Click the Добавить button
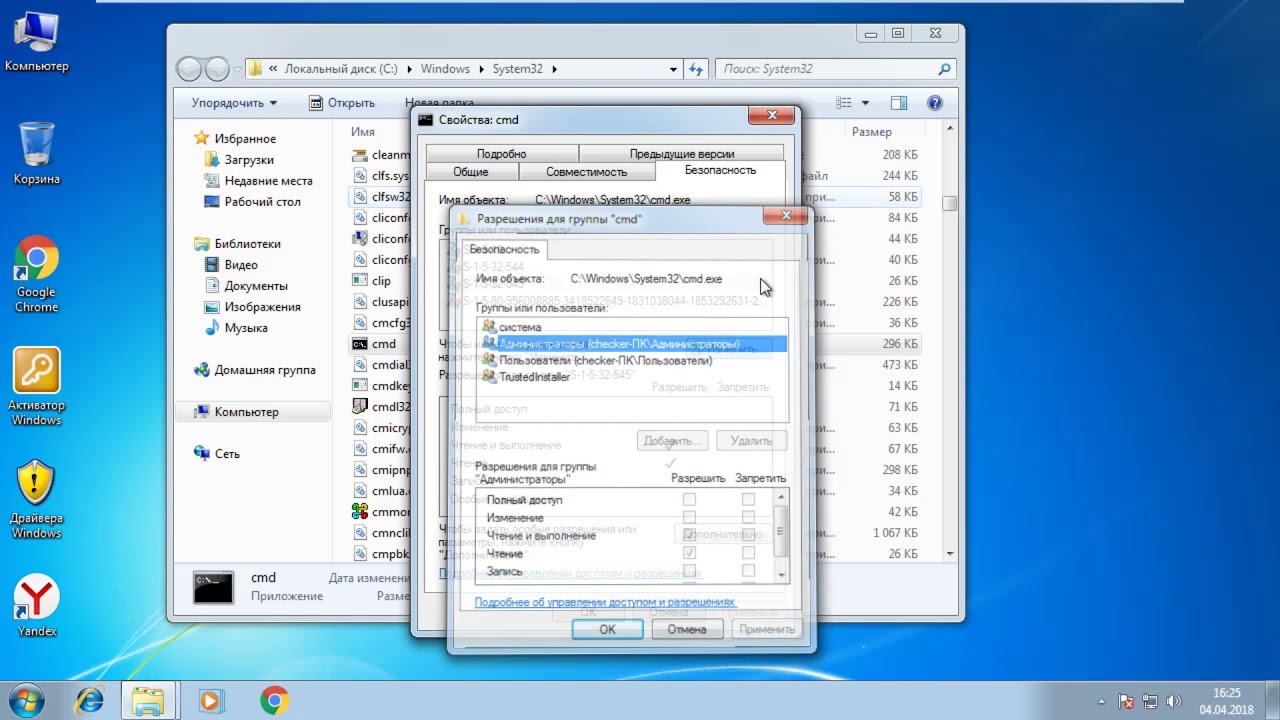Image resolution: width=1280 pixels, height=720 pixels. tap(672, 440)
